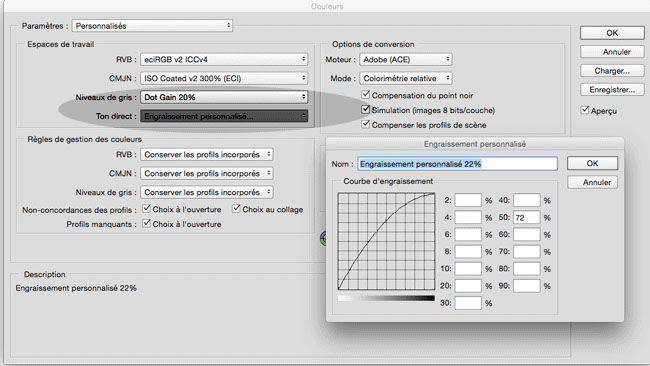Click OK in the Engraissement personnalisé dialog
The width and height of the screenshot is (650, 366).
592,163
